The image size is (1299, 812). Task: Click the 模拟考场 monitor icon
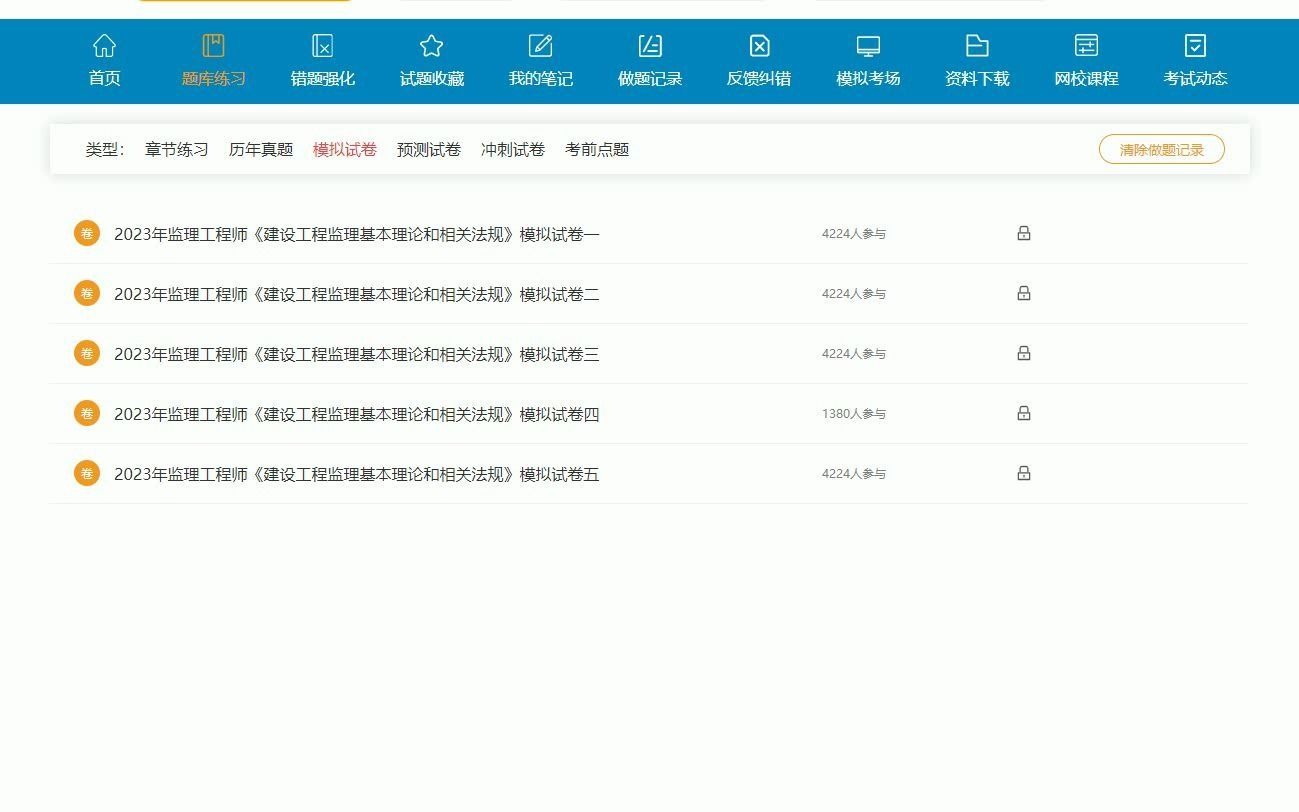point(868,46)
